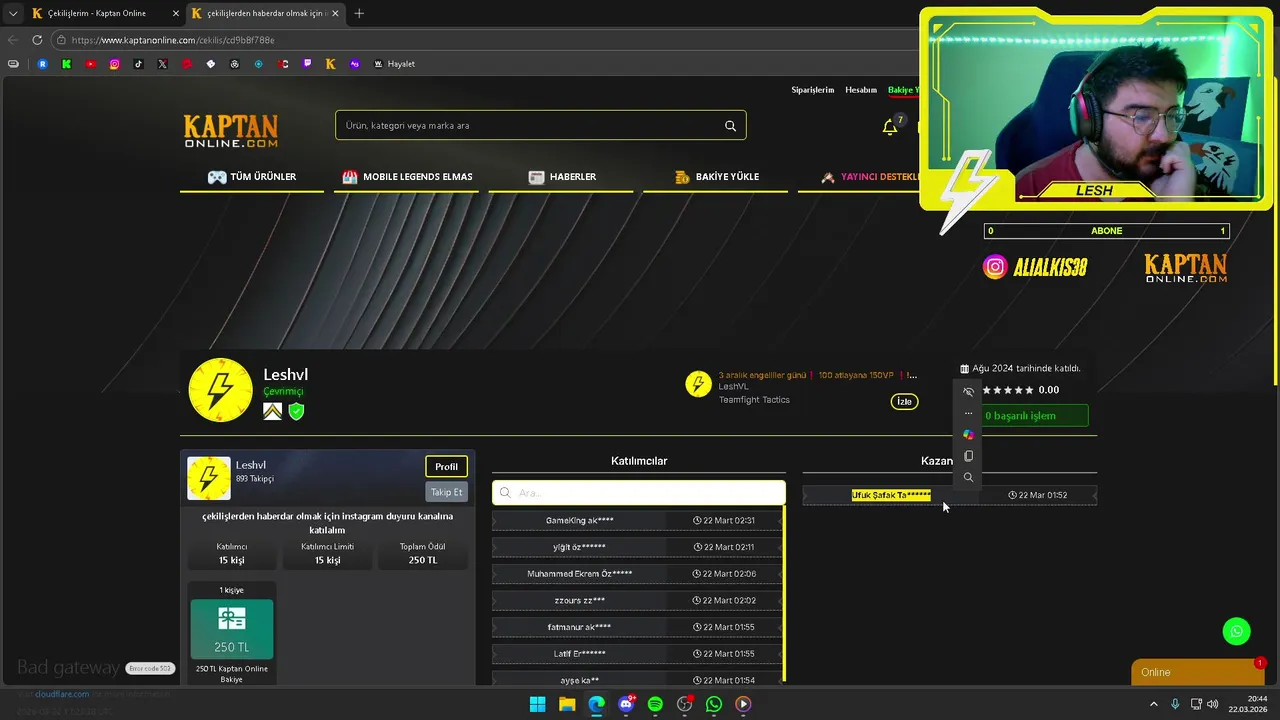Select participant fatmanur ak****

[x=580, y=627]
